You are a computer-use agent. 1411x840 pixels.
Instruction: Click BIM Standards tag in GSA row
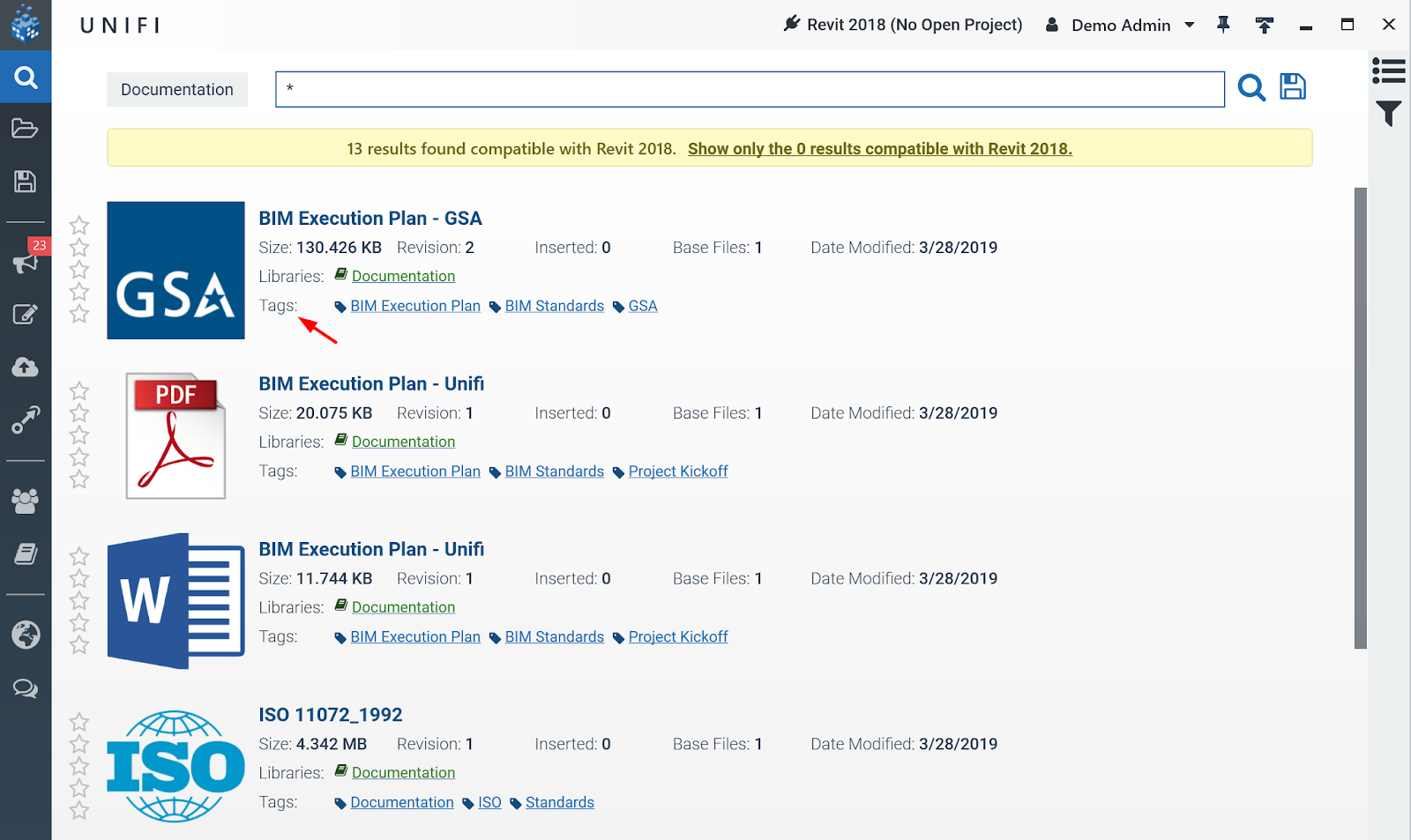tap(555, 306)
